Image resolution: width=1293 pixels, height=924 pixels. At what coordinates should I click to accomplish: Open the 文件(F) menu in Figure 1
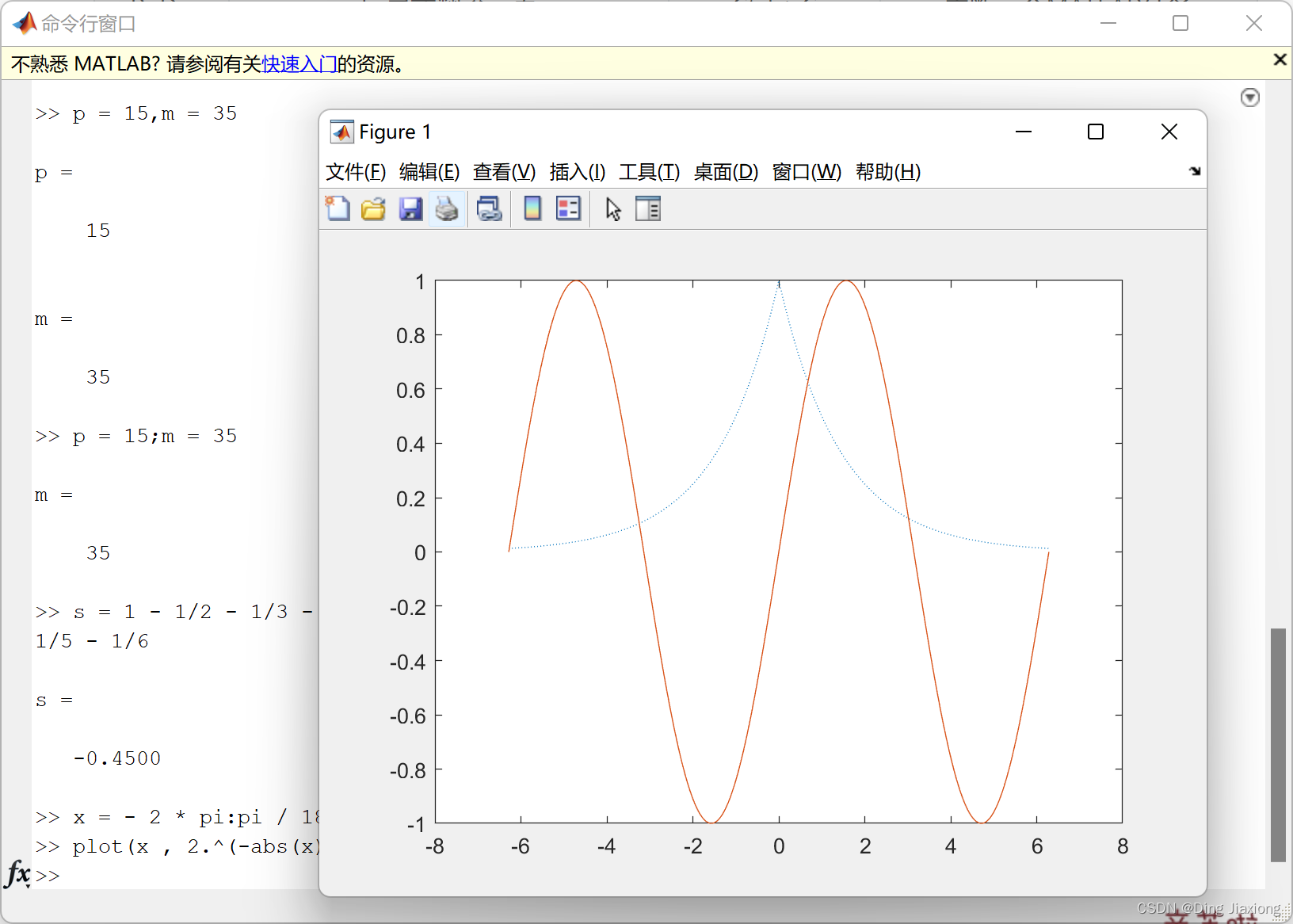356,172
